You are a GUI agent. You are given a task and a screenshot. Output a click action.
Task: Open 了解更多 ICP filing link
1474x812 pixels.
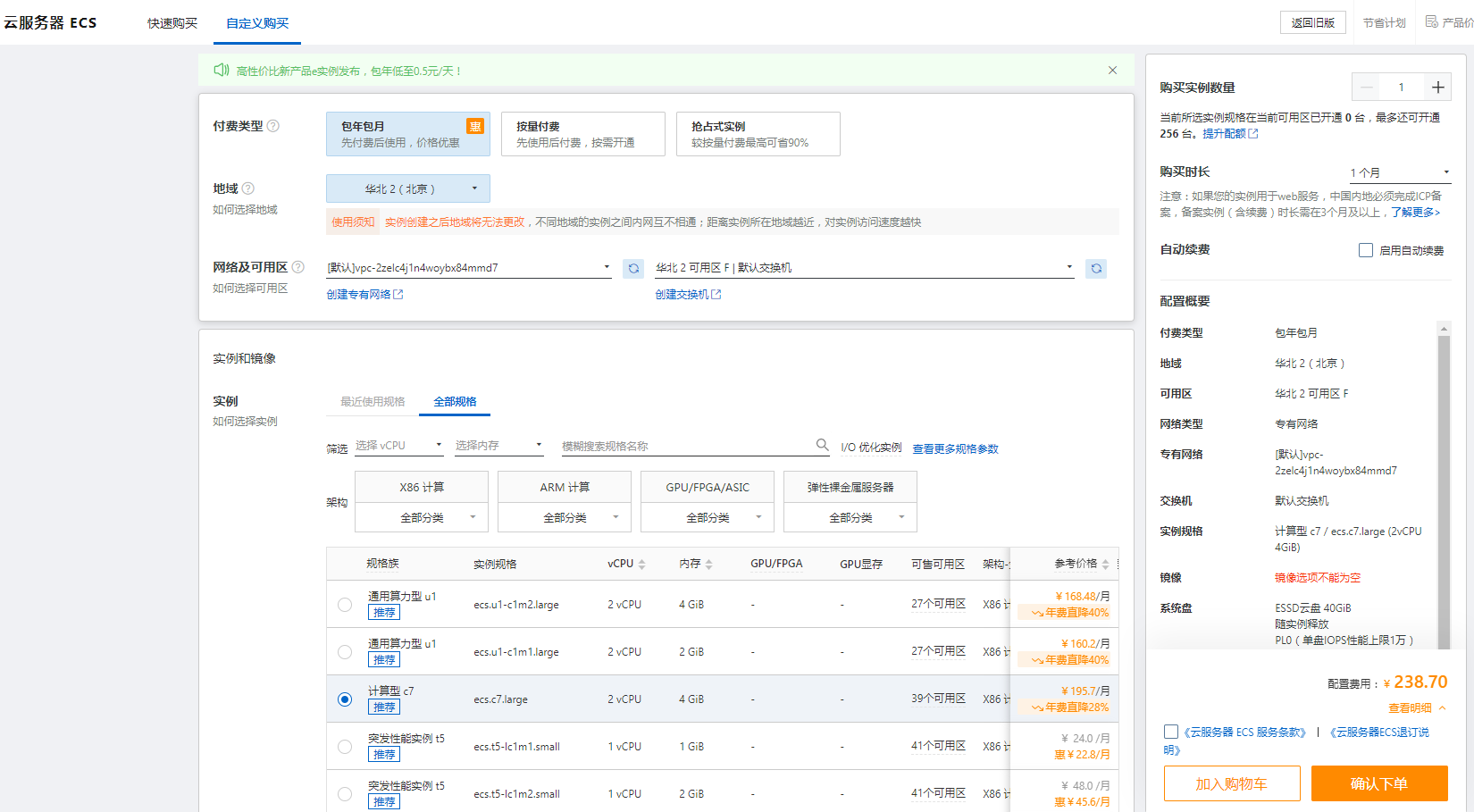coord(1415,213)
